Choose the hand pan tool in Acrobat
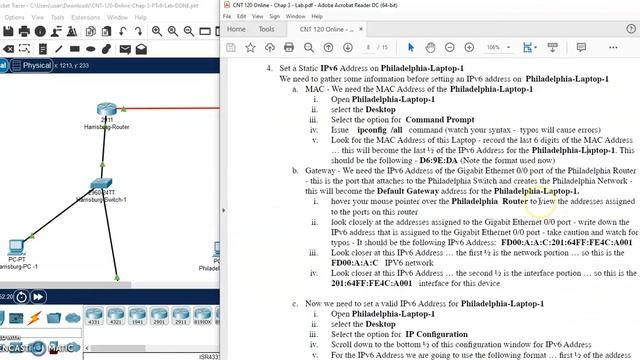 tap(430, 48)
